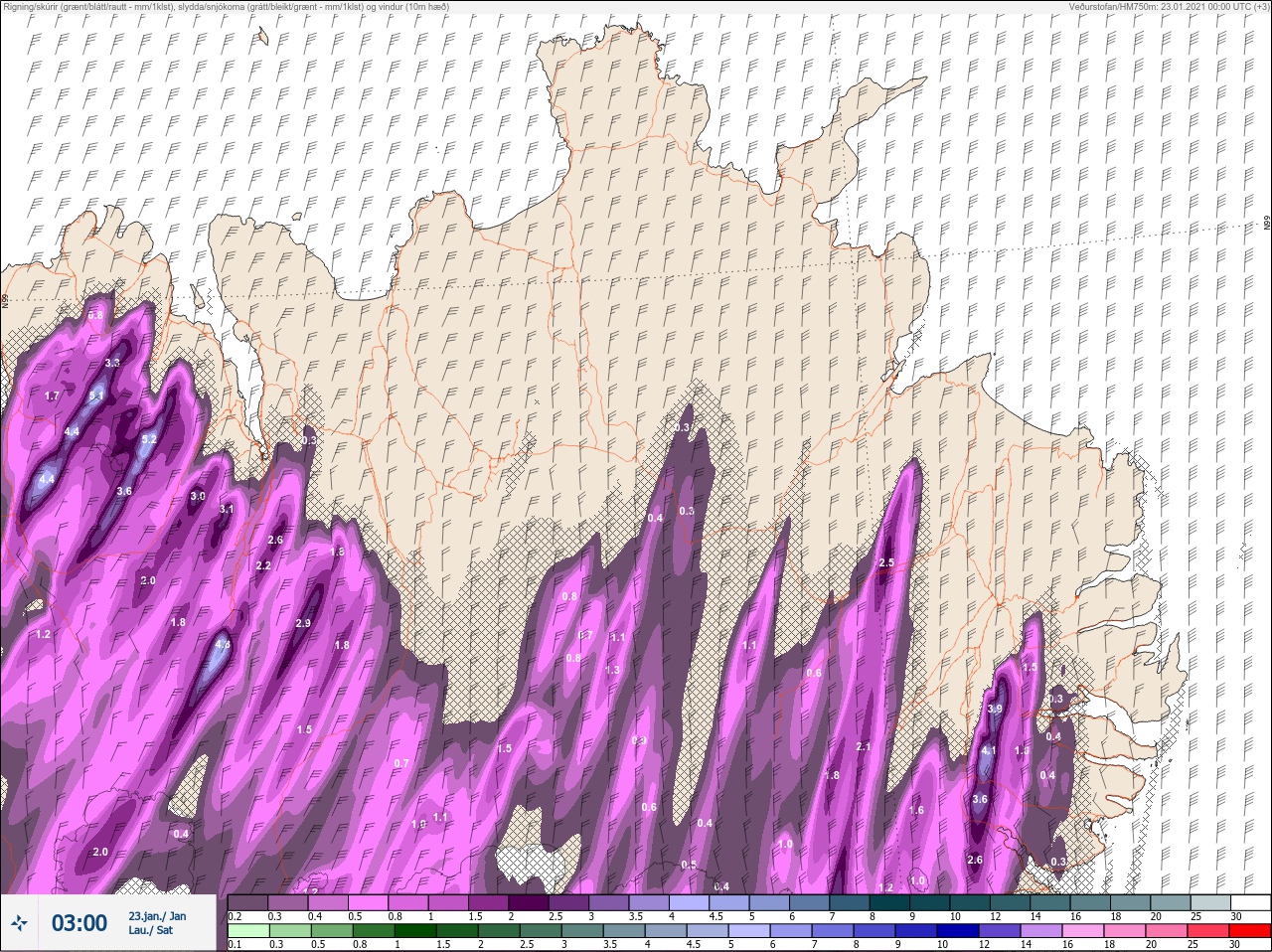The image size is (1272, 952).
Task: Click the 3.3 precipitation value on the map
Action: pyautogui.click(x=112, y=363)
